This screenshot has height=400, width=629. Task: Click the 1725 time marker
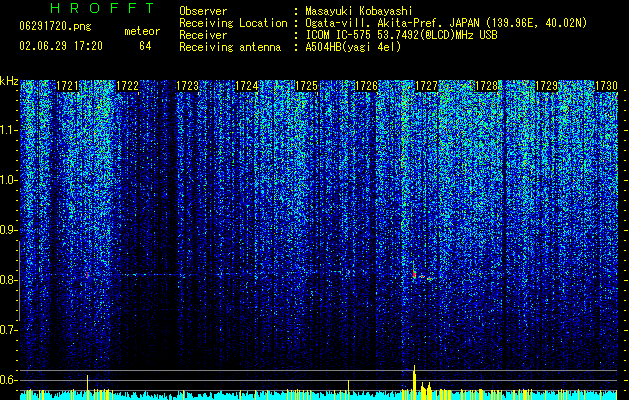[x=306, y=86]
